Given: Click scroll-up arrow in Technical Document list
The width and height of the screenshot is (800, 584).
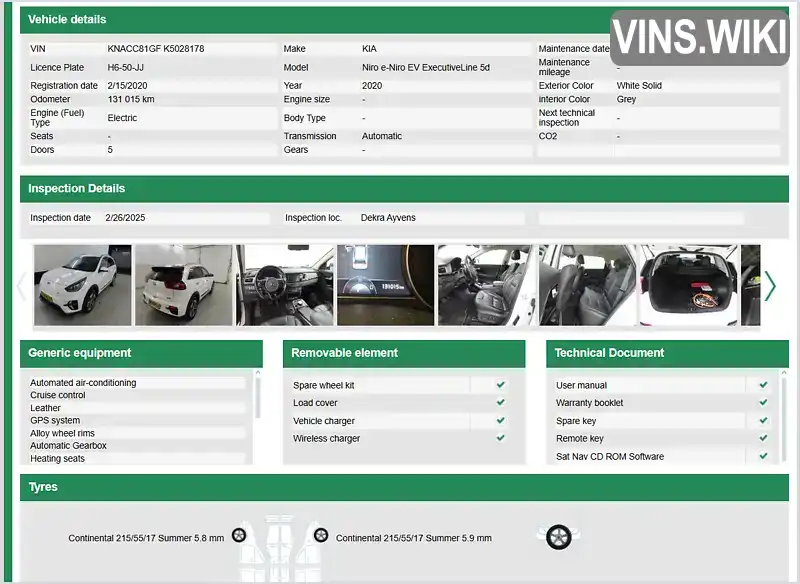Looking at the screenshot, I should (784, 373).
